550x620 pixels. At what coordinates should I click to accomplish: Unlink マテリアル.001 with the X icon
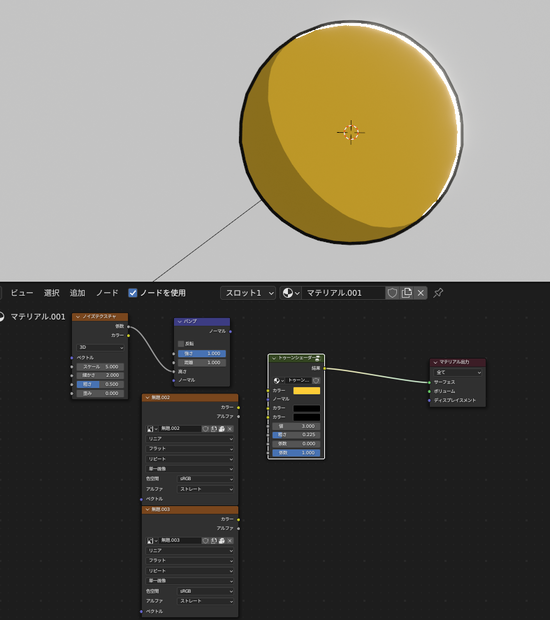[x=421, y=293]
